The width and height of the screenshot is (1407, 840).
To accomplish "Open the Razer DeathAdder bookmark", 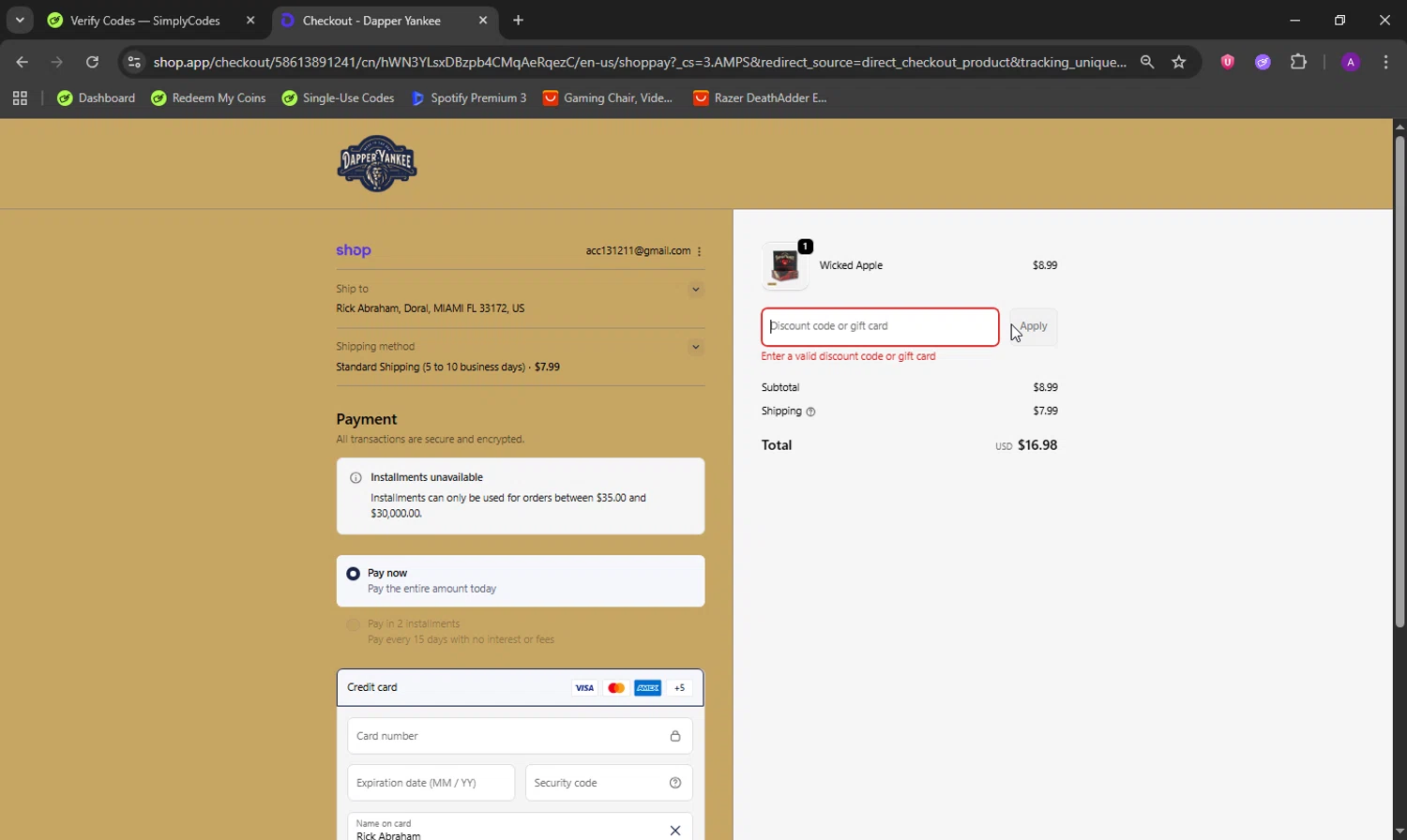I will coord(760,97).
